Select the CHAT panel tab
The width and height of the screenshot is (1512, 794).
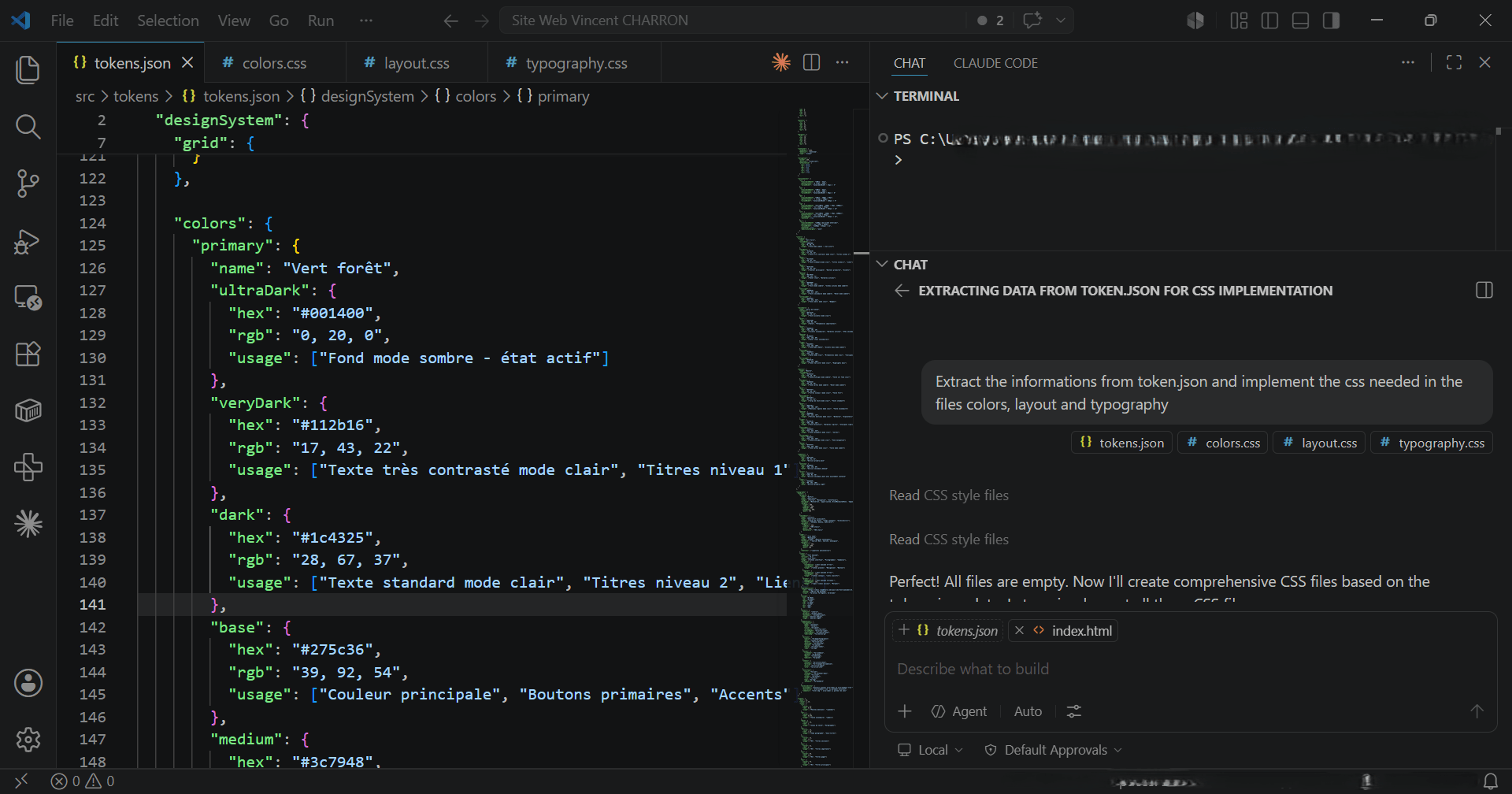point(910,63)
